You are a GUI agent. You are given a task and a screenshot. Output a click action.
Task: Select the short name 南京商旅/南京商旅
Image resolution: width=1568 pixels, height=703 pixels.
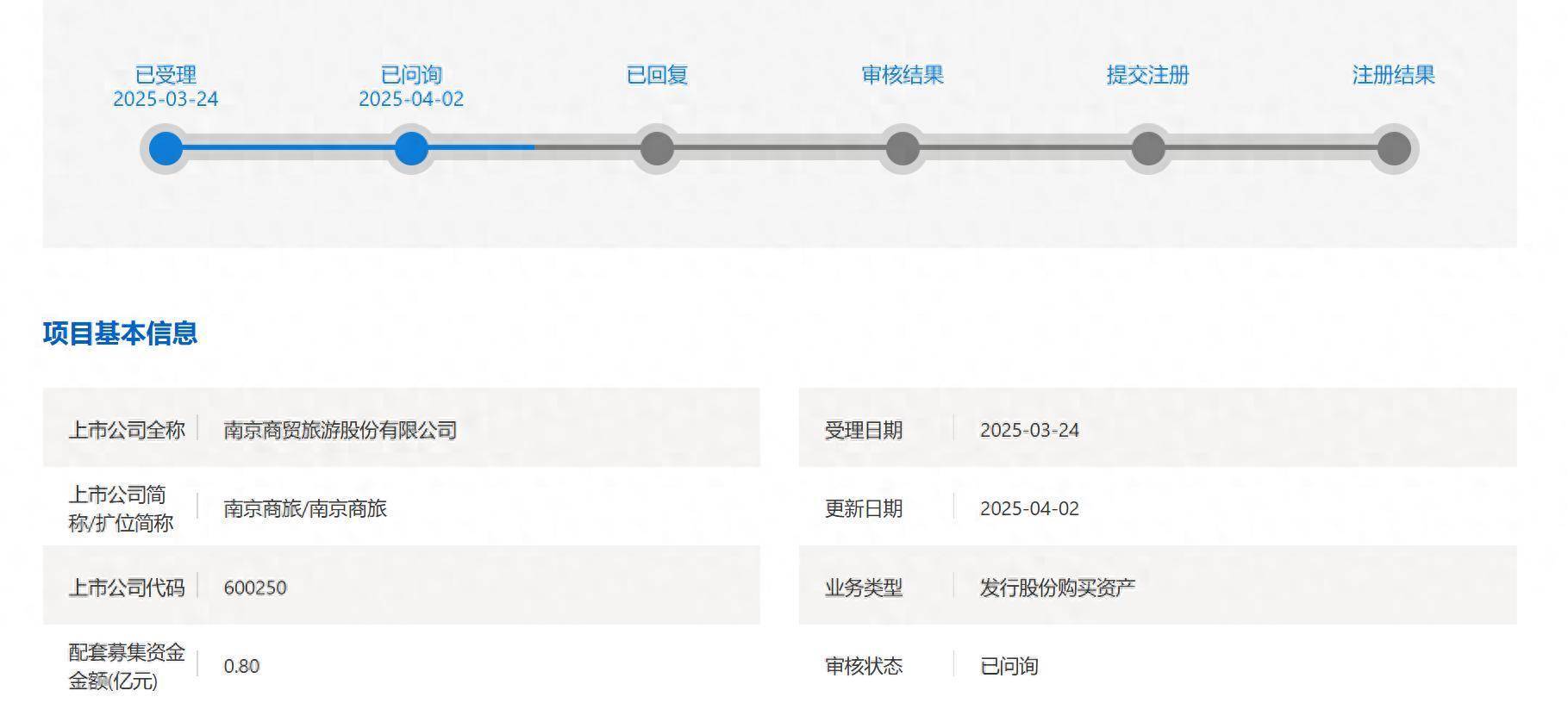pos(305,508)
